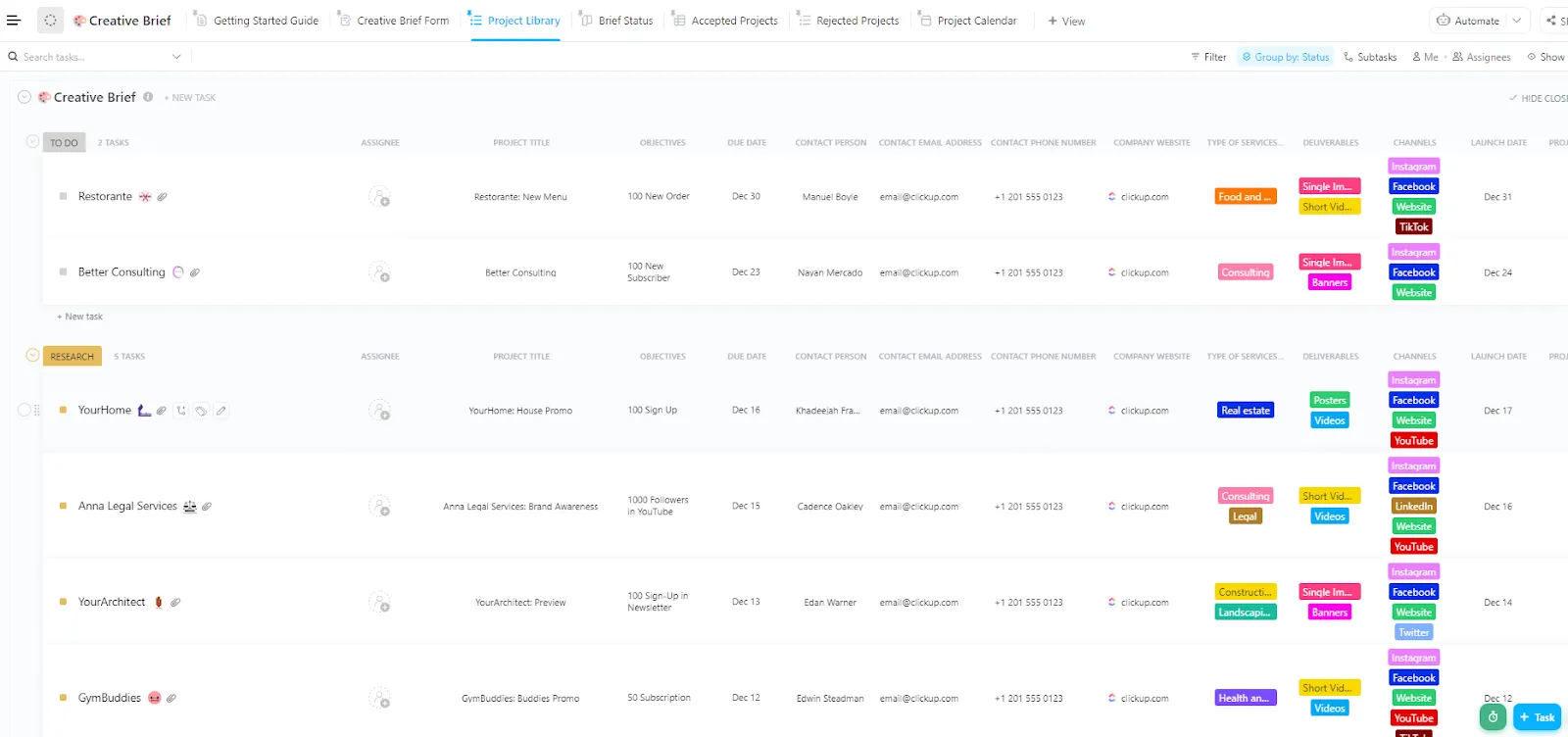Open paperclip attachment on Anna Legal Services
This screenshot has width=1568, height=737.
click(x=207, y=507)
